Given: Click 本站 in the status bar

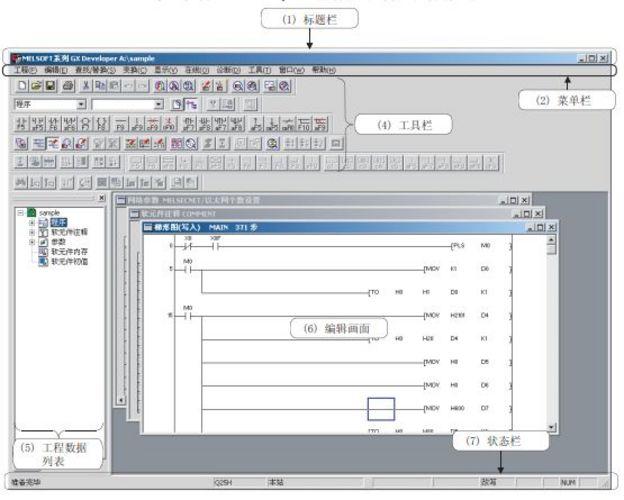Looking at the screenshot, I should click(276, 482).
